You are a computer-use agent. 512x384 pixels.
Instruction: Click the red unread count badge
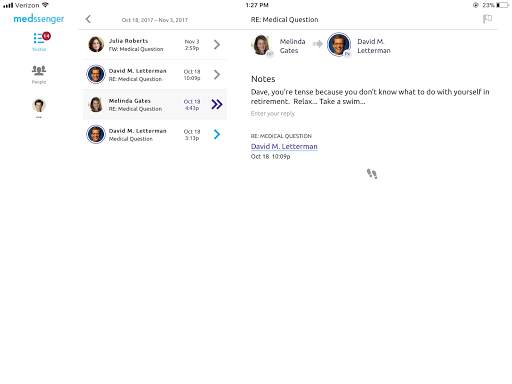tap(46, 36)
